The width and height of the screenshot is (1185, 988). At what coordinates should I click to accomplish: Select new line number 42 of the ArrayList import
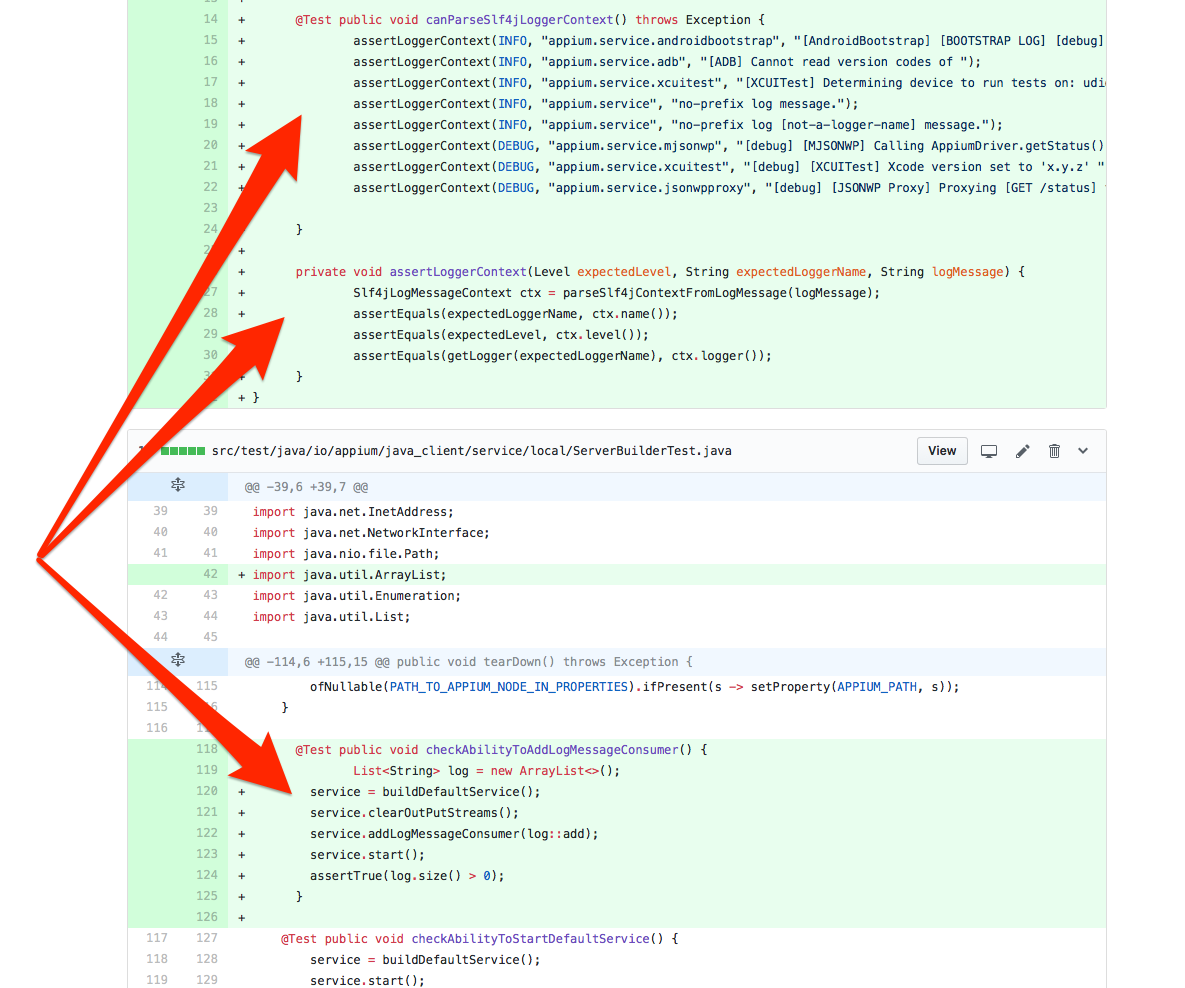pyautogui.click(x=210, y=574)
